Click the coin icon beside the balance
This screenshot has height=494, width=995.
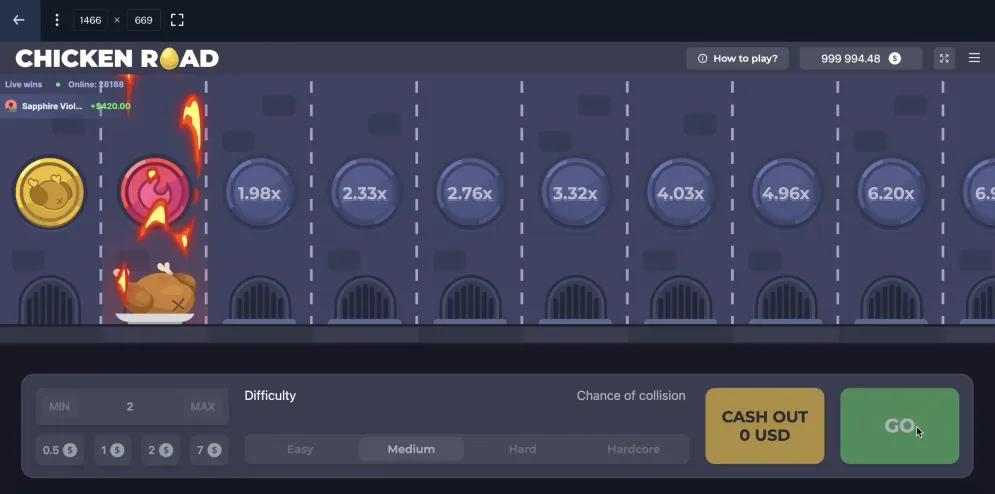coord(895,58)
